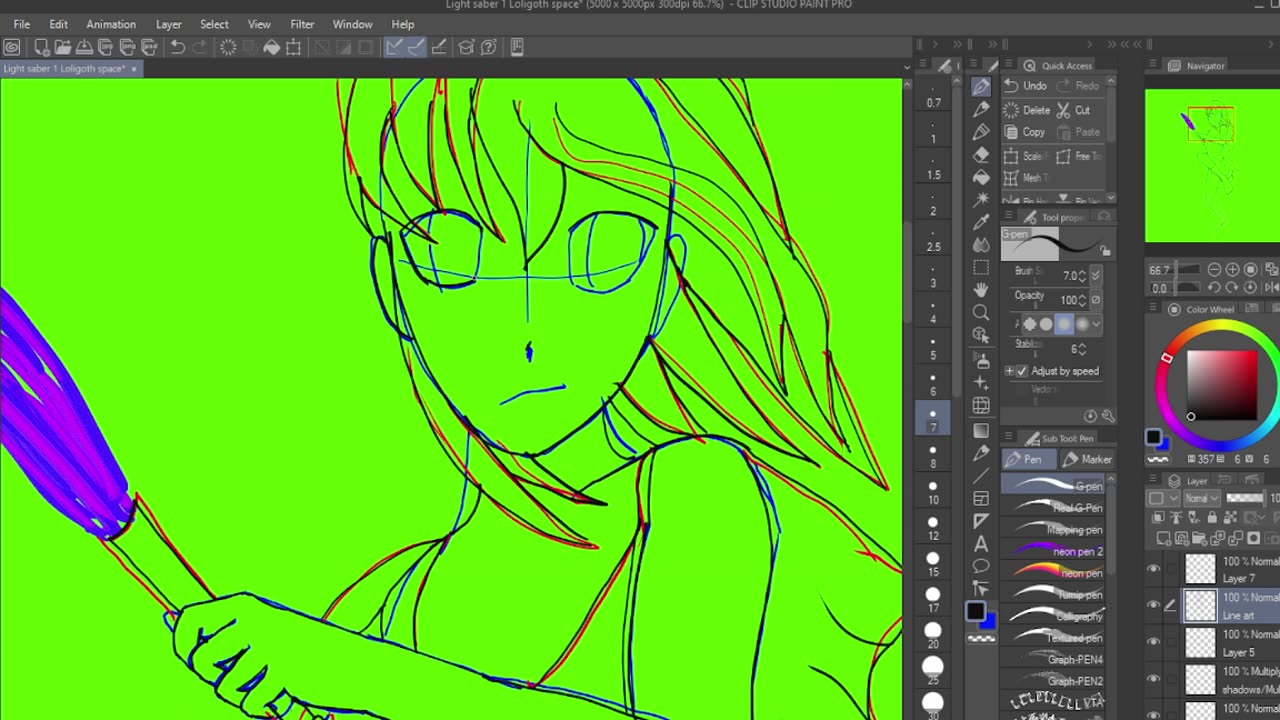Select the Text tool with letter A

(x=981, y=543)
